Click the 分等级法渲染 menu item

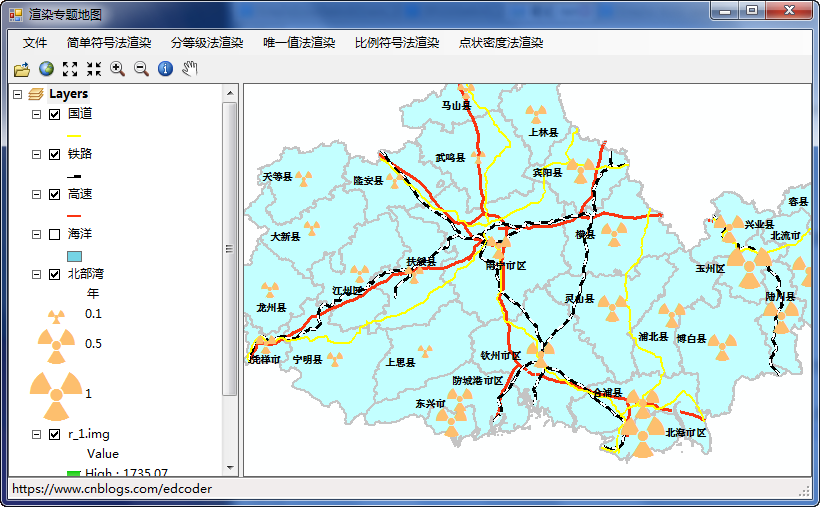[x=207, y=43]
